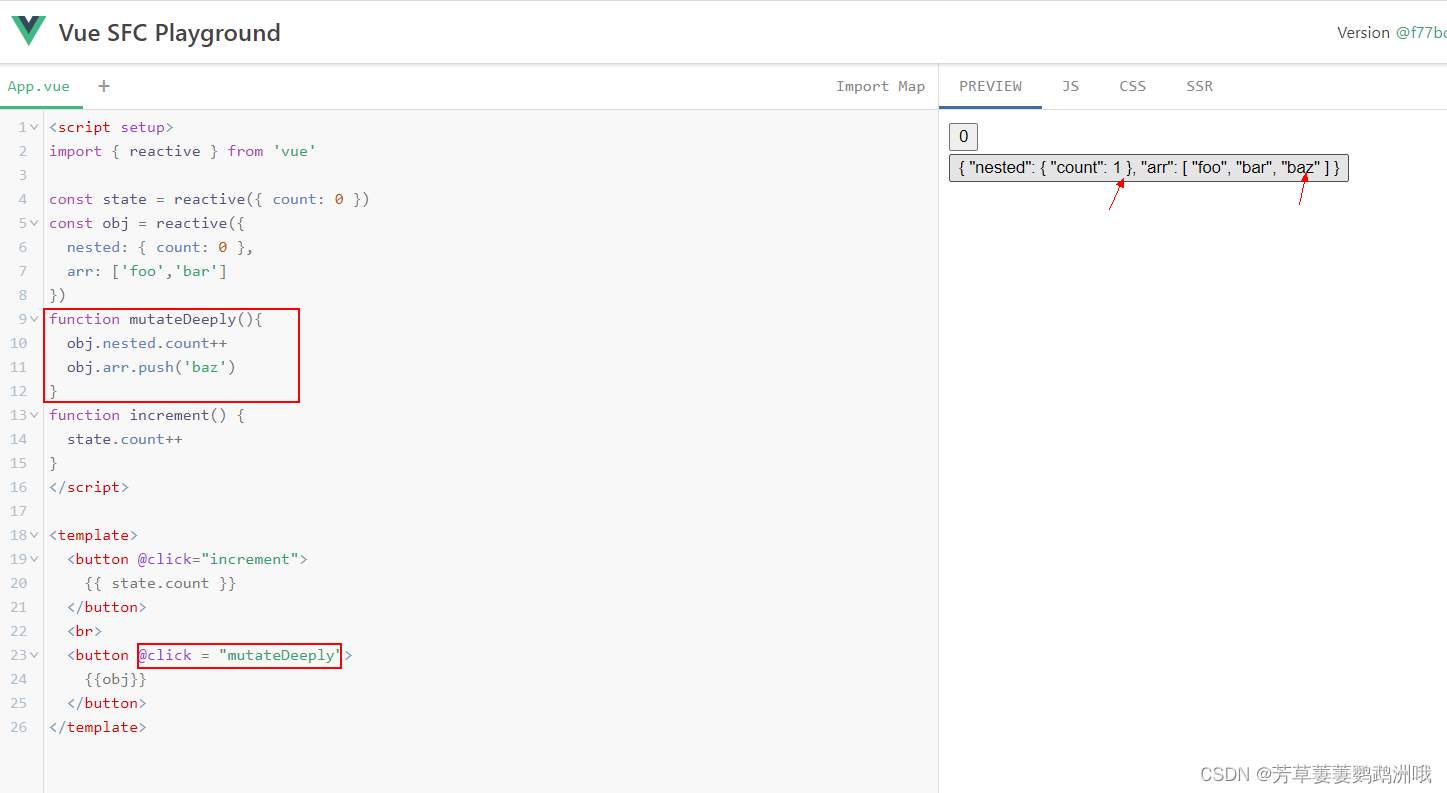Fold the increment button element at line 19

[35, 559]
